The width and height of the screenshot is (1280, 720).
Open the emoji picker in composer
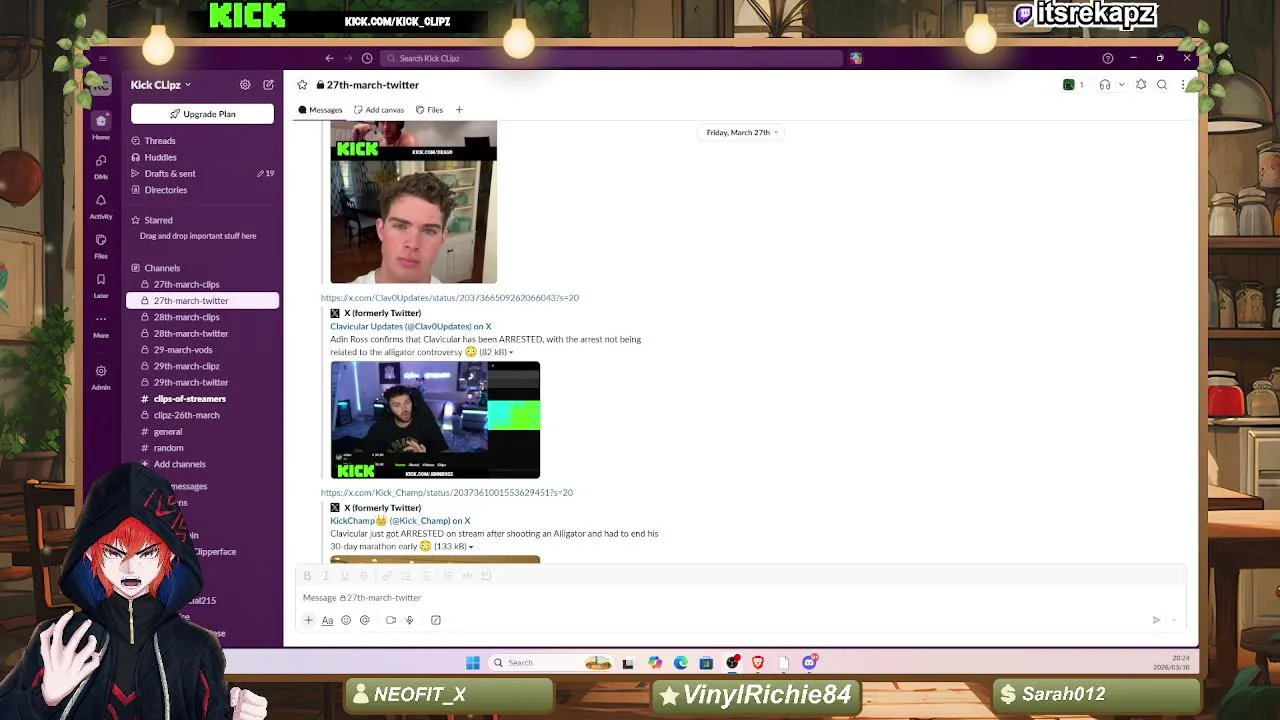pos(346,620)
